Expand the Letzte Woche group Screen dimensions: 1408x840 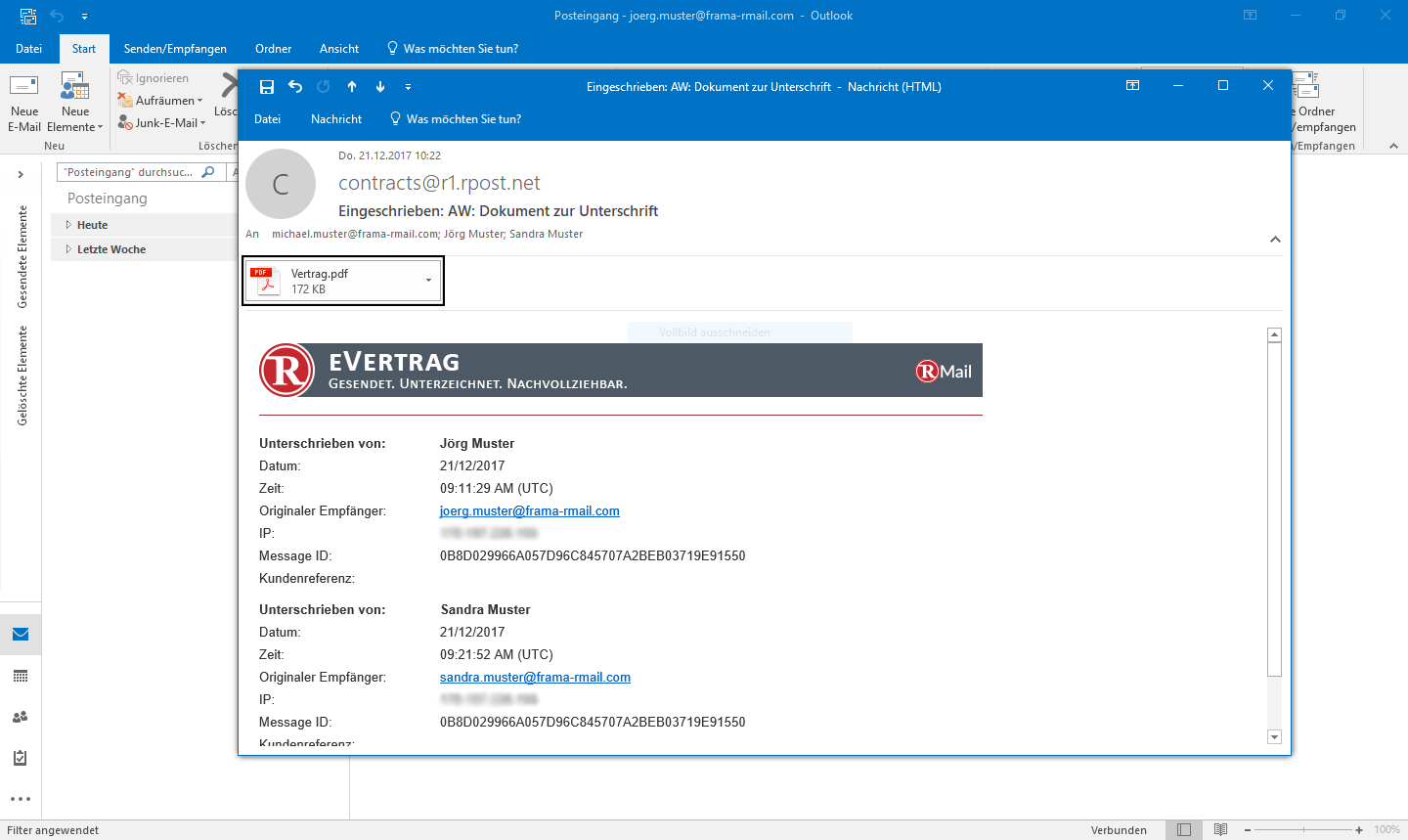(x=68, y=249)
